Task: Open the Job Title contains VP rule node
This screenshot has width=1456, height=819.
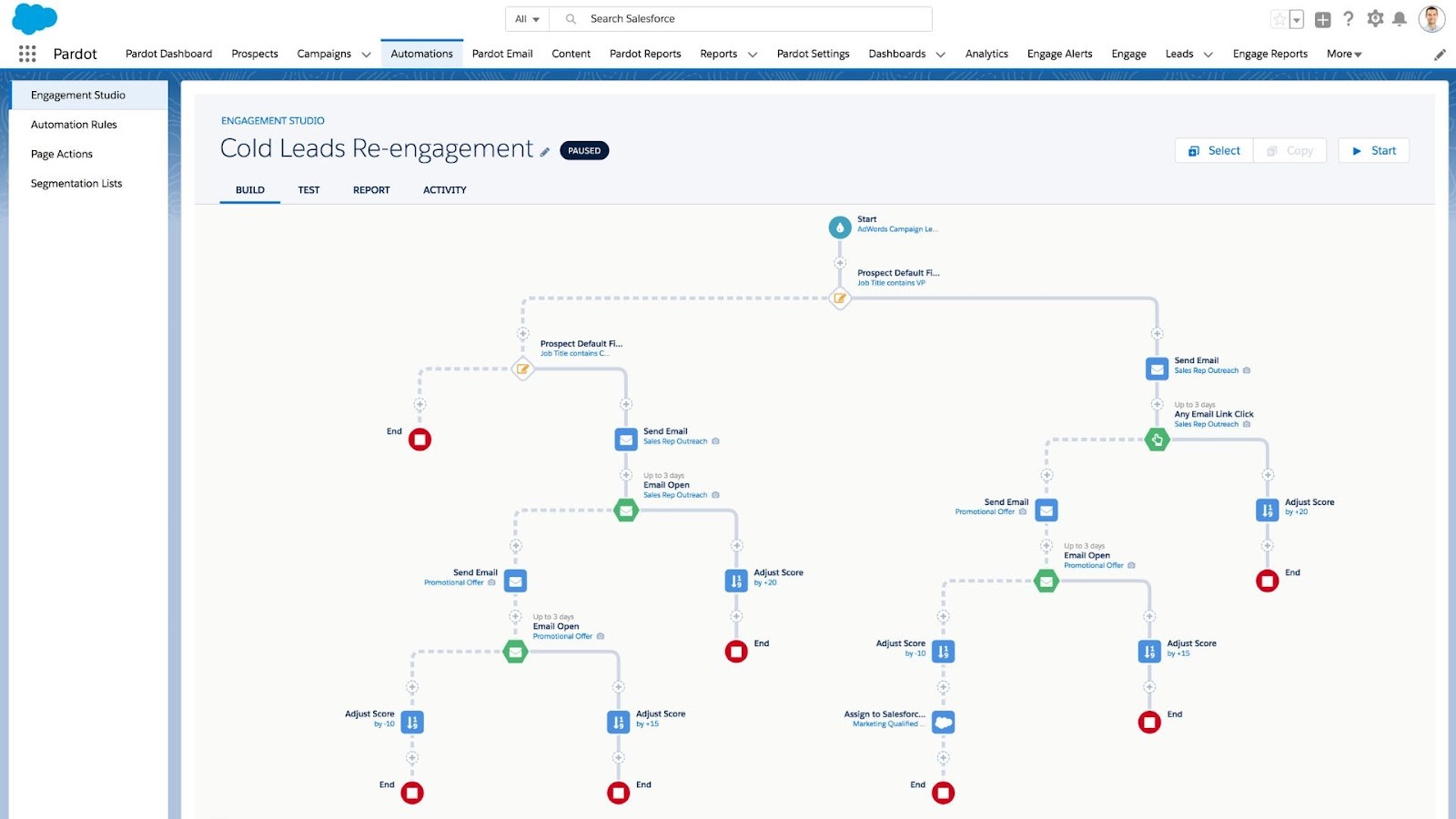Action: (x=839, y=298)
